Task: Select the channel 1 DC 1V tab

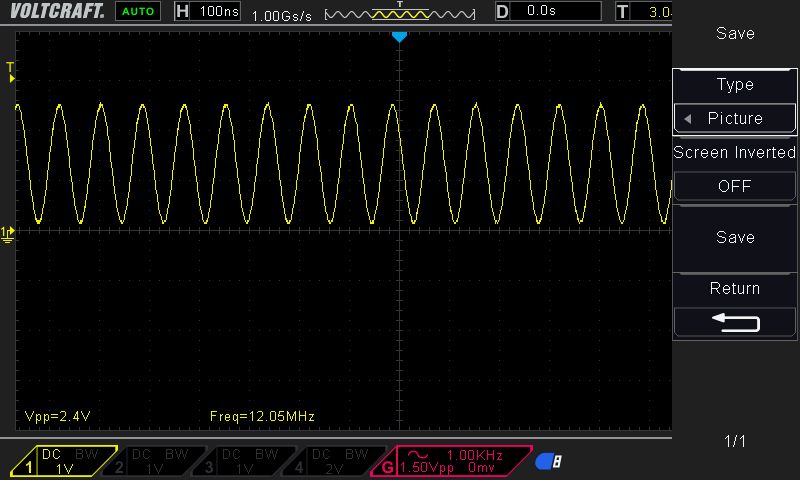Action: pyautogui.click(x=64, y=461)
